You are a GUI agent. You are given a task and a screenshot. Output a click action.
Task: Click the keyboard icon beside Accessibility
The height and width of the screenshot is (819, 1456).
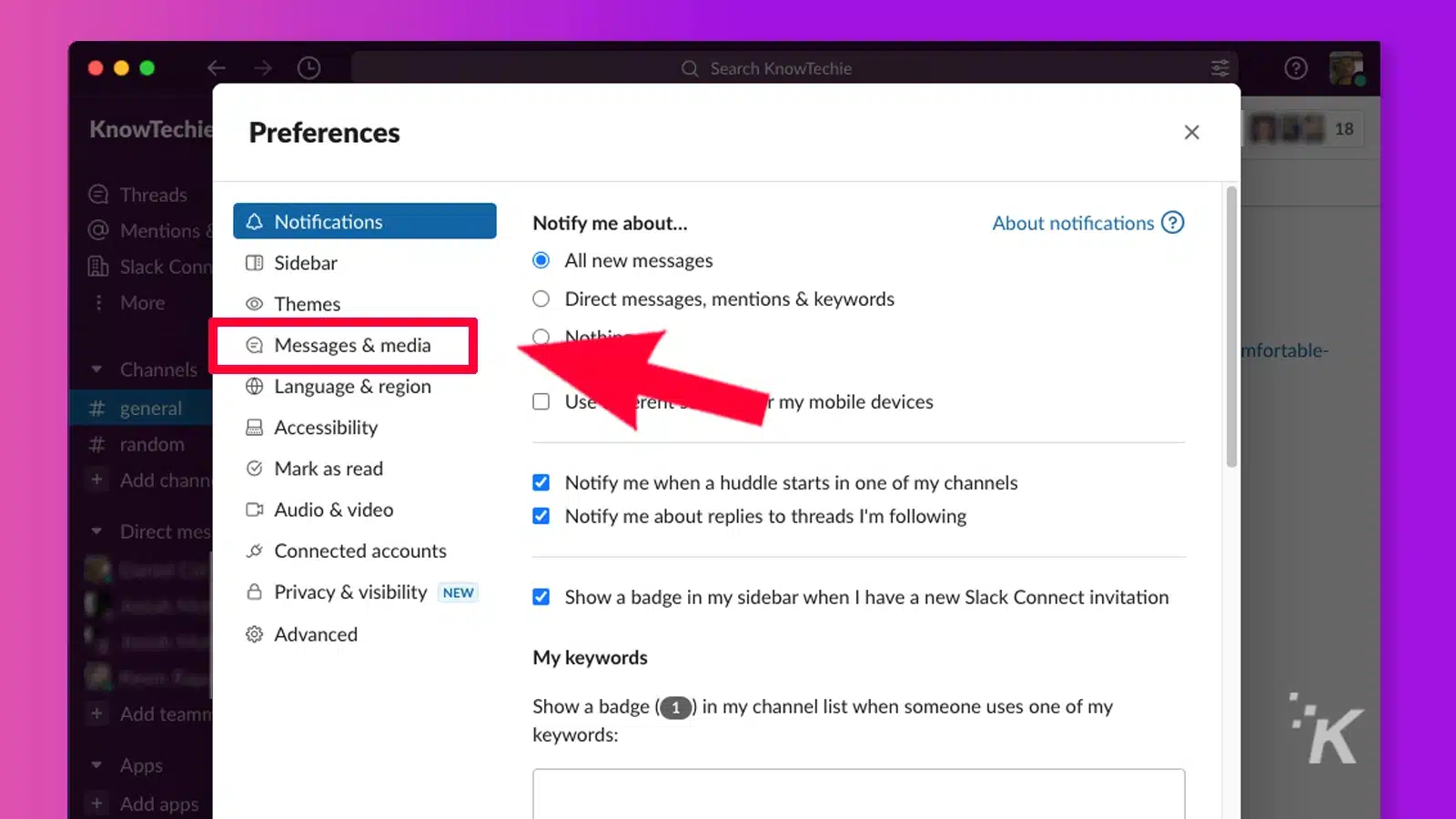click(255, 428)
